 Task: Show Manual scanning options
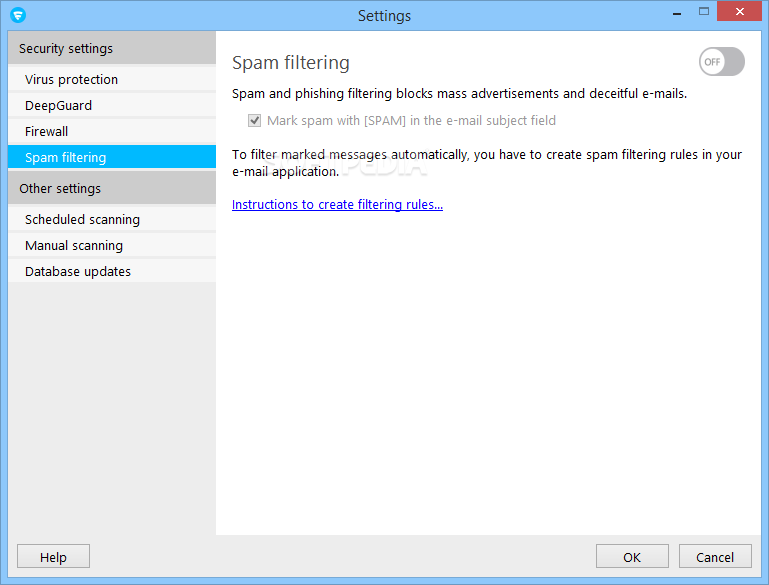112,245
